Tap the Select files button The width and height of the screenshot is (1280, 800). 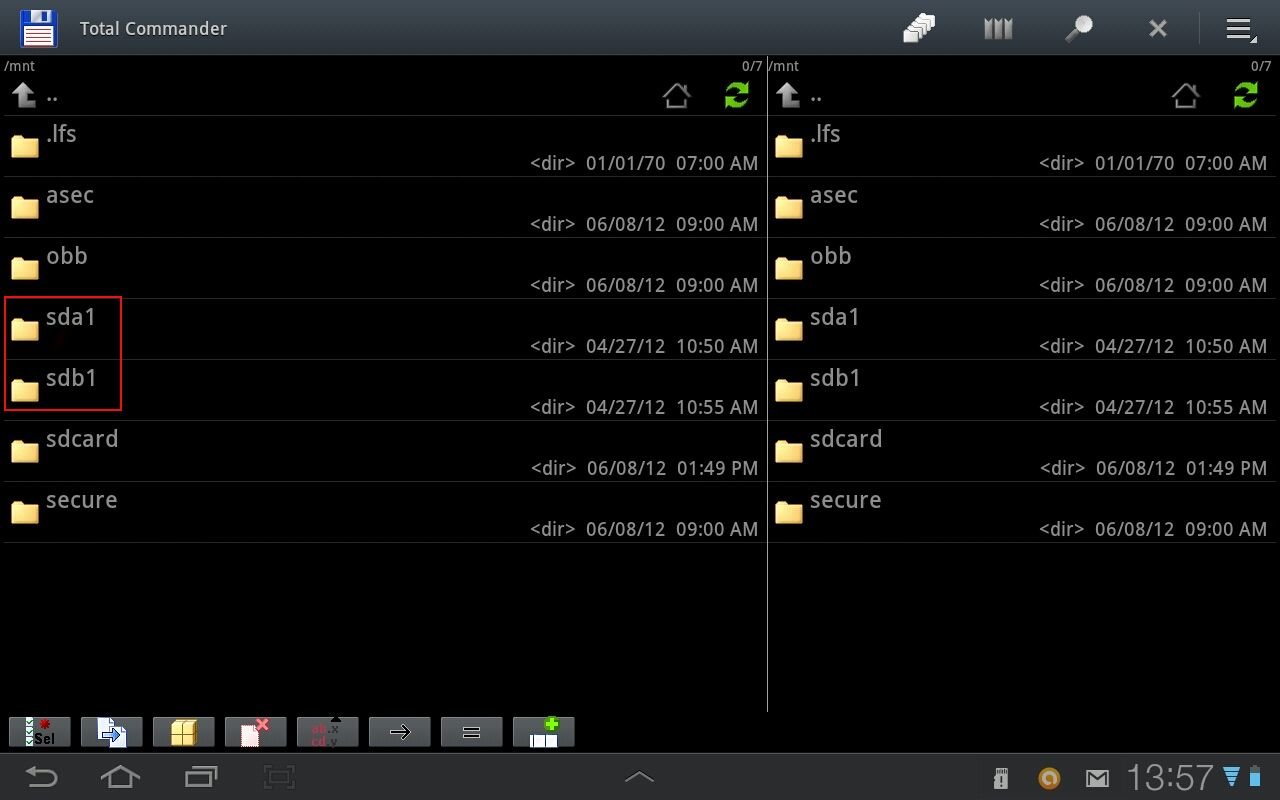click(x=40, y=732)
